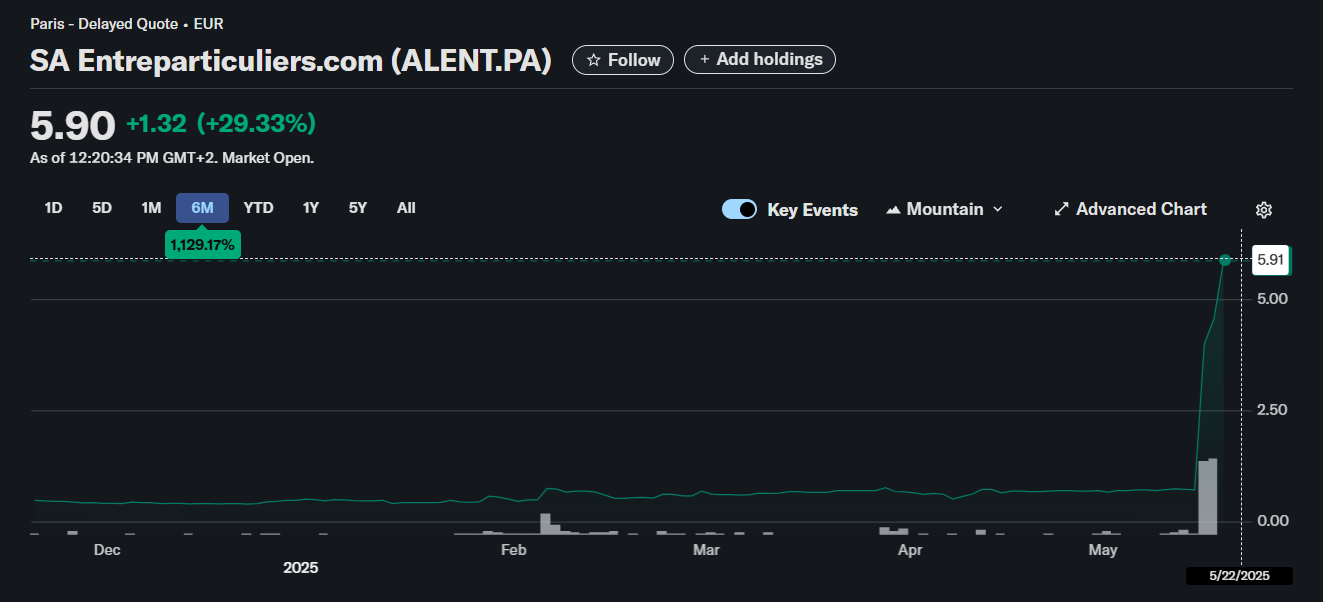Viewport: 1323px width, 602px height.
Task: Switch to the All time range
Action: pyautogui.click(x=406, y=207)
